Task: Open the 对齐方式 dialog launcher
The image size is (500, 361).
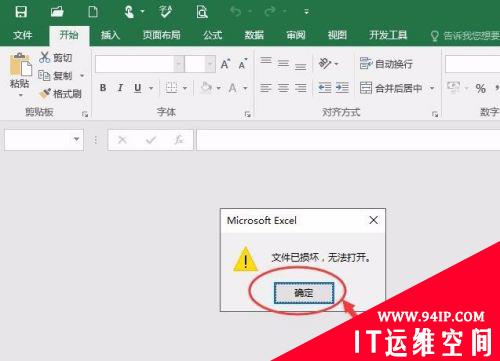Action: point(435,114)
